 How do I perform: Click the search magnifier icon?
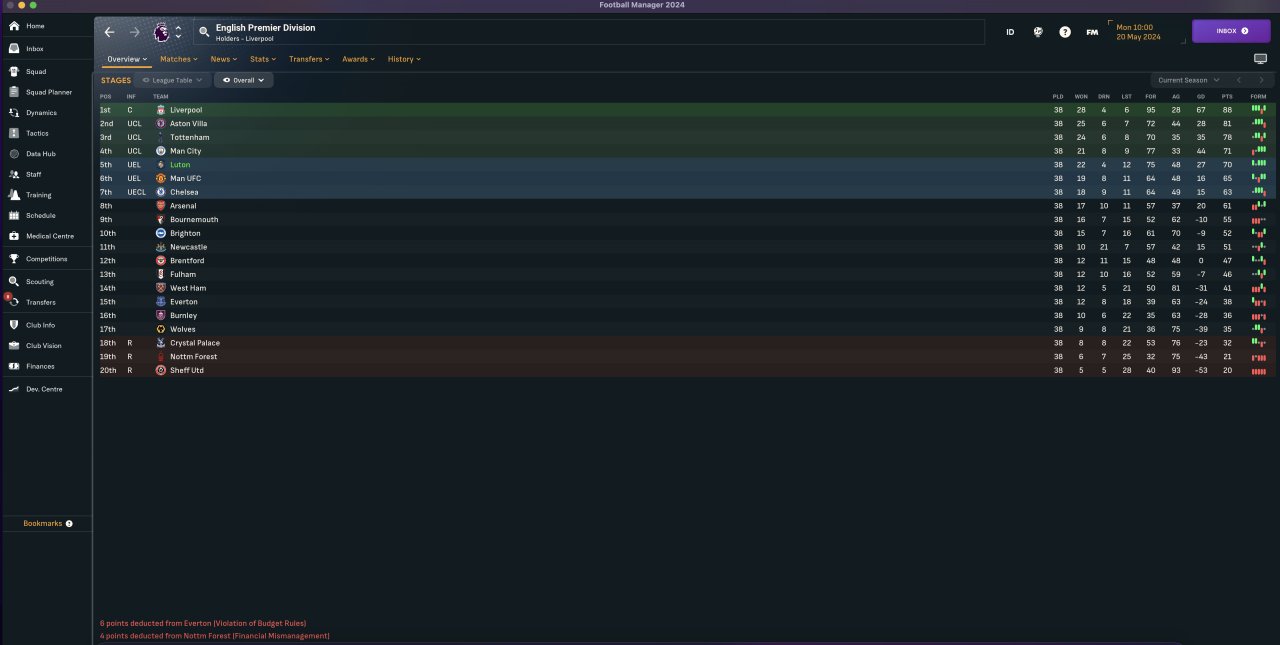coord(205,32)
